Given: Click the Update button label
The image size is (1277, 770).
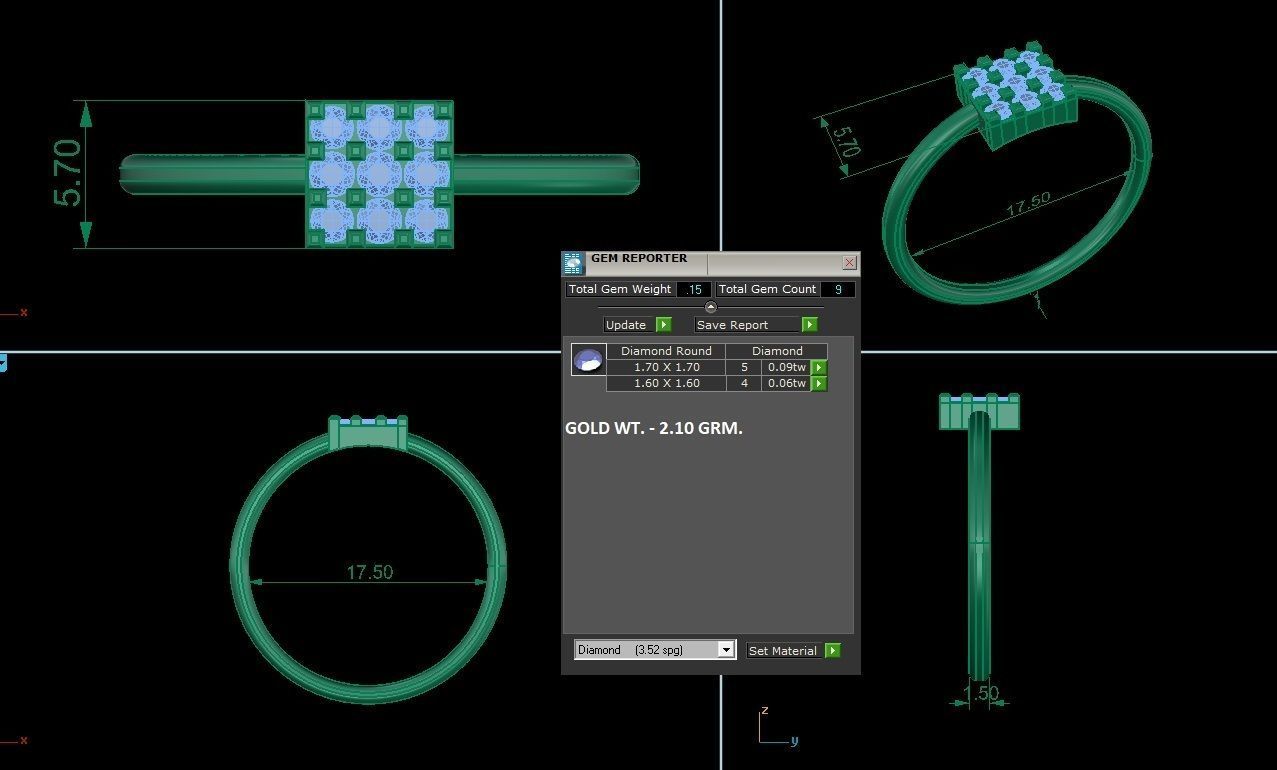Looking at the screenshot, I should tap(626, 325).
